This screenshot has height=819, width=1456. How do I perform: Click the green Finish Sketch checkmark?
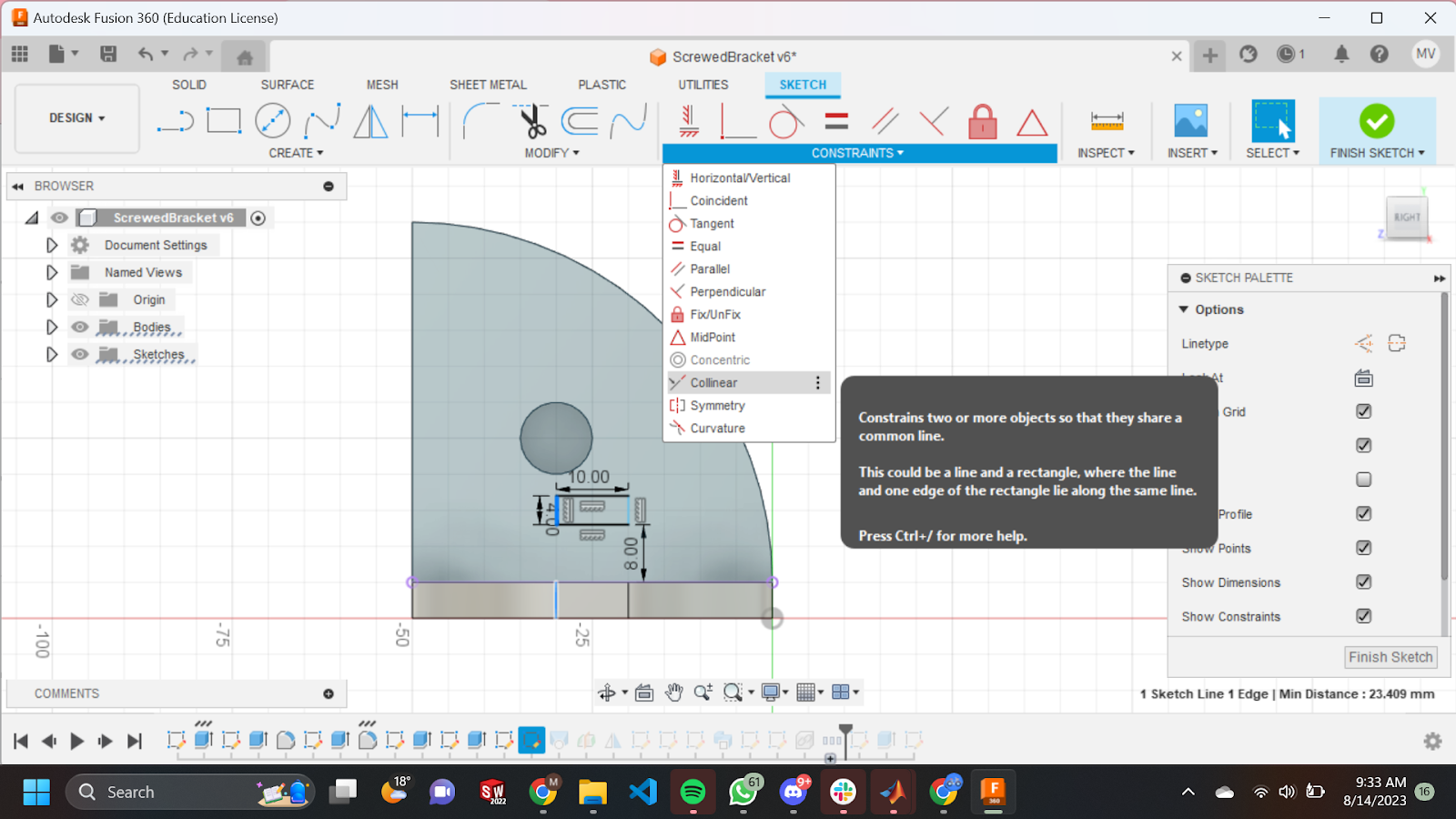pos(1377,121)
